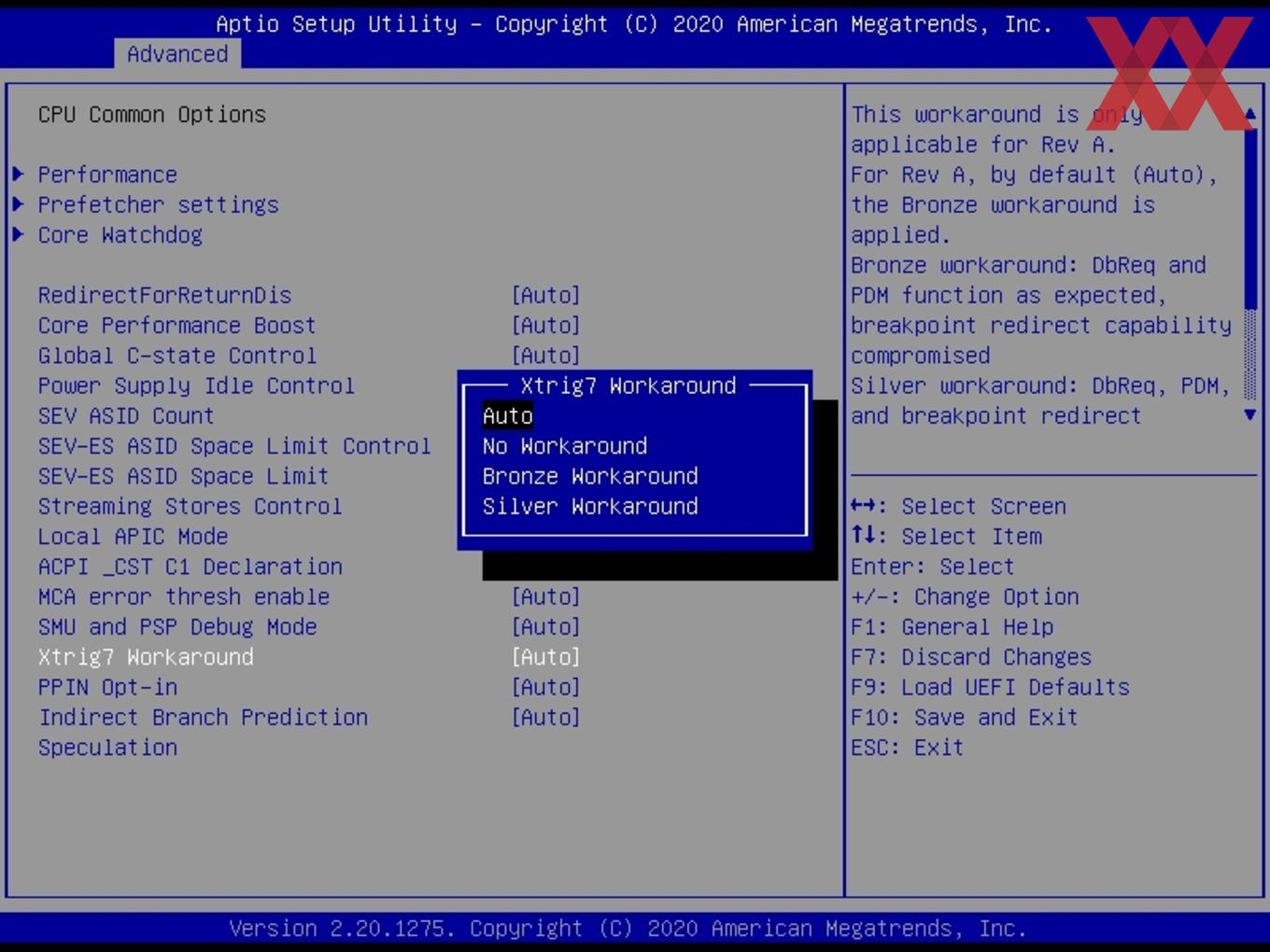Select Indirect Branch Prediction Speculation label
This screenshot has height=952, width=1270.
point(203,732)
